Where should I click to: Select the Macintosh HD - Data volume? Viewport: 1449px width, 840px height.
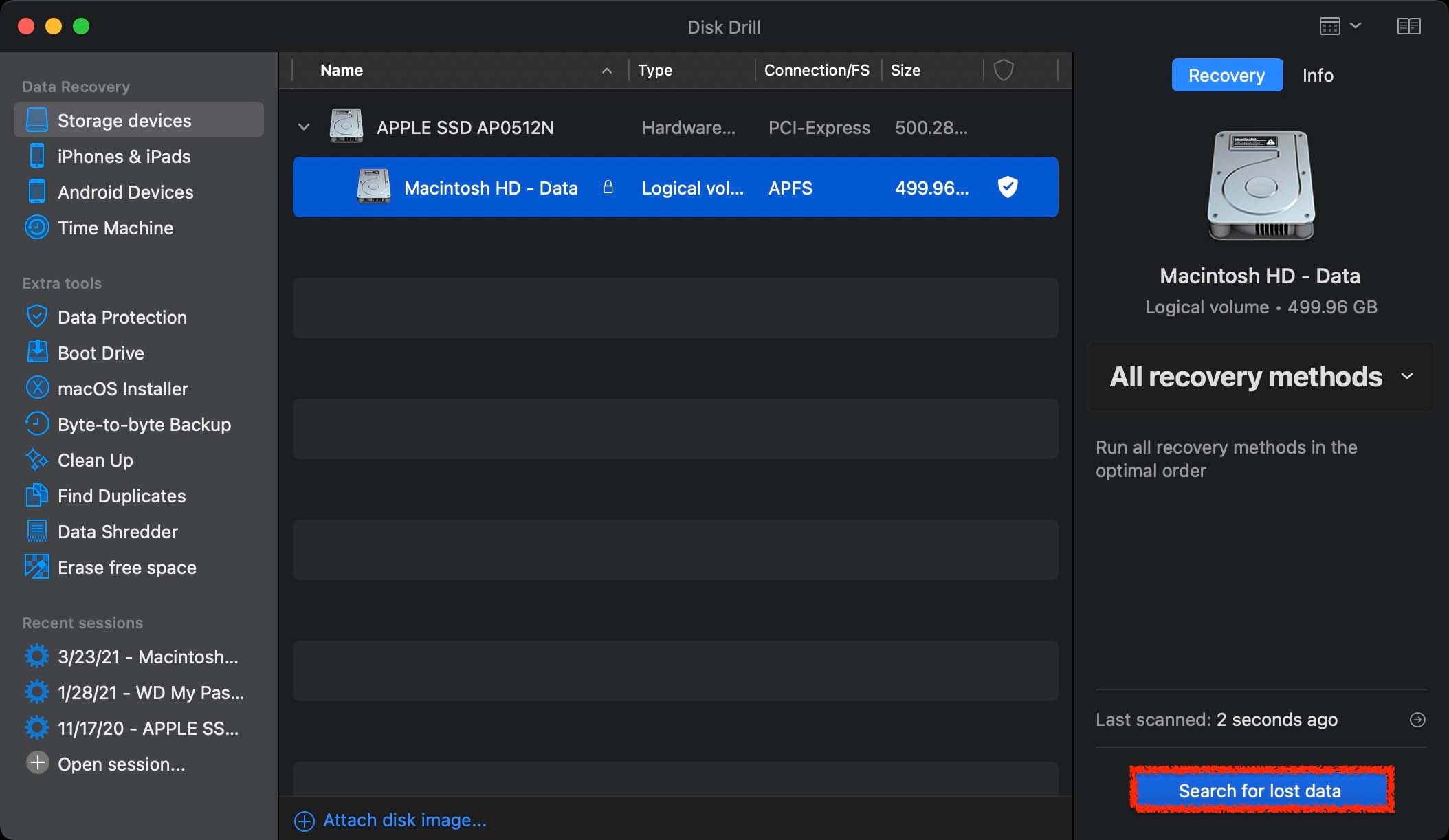pyautogui.click(x=676, y=187)
